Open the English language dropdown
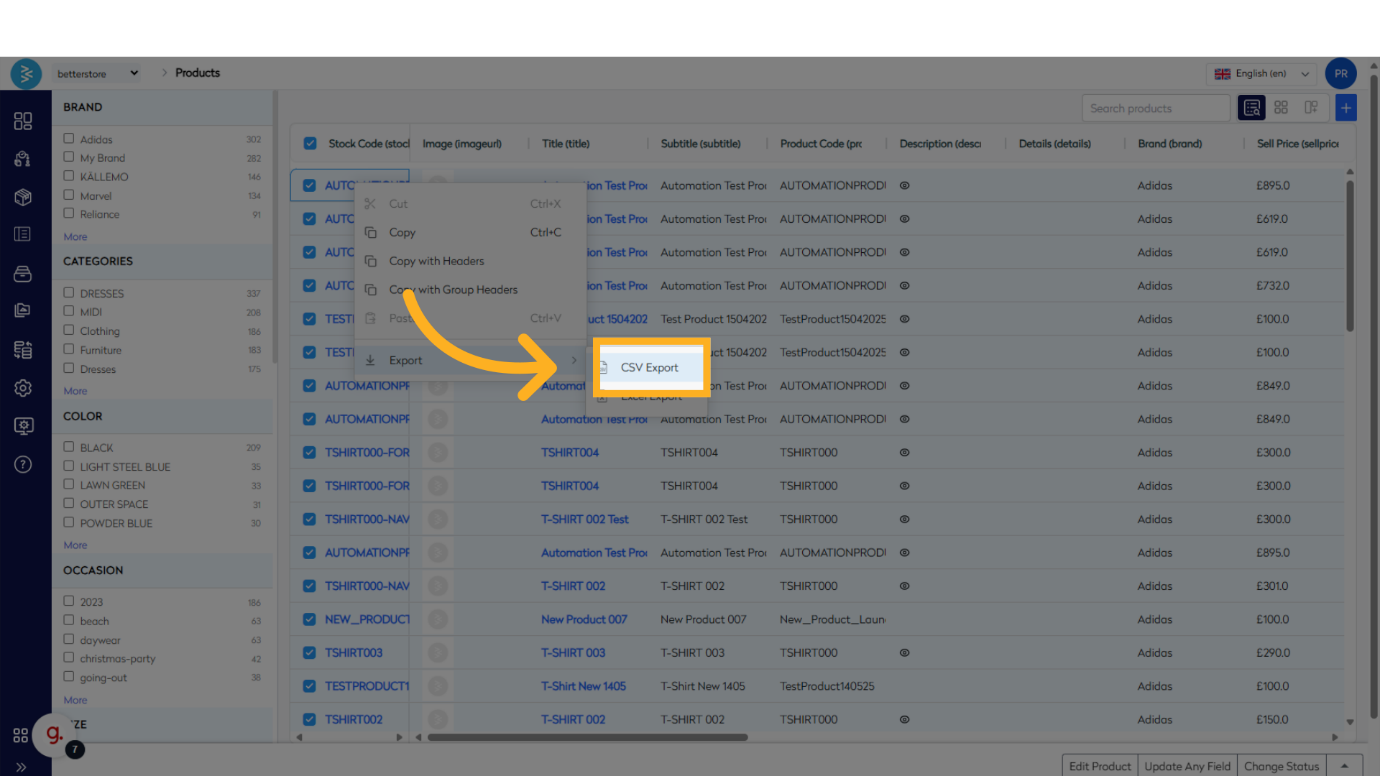1380x776 pixels. point(1263,73)
